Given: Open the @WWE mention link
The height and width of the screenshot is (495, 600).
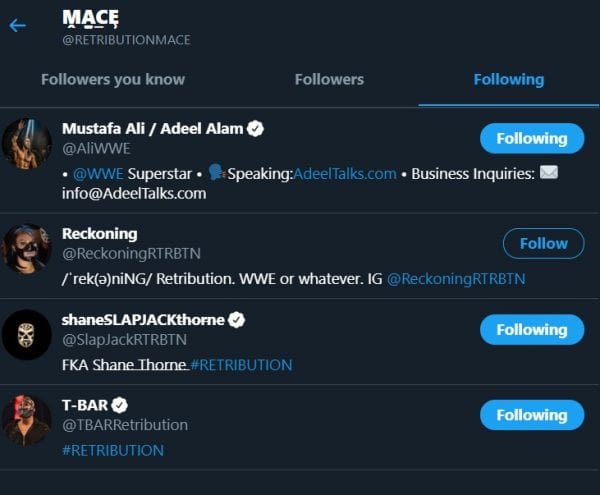Looking at the screenshot, I should point(98,173).
